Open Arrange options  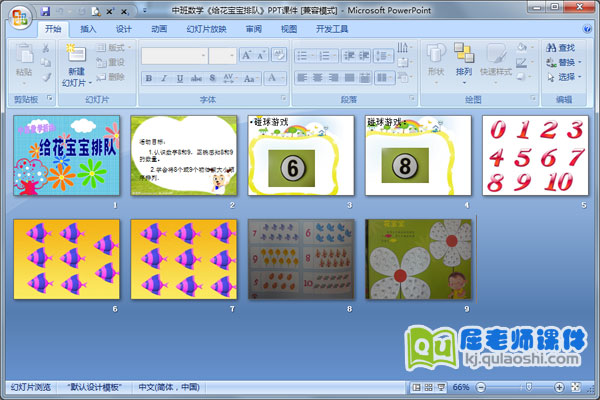click(464, 63)
